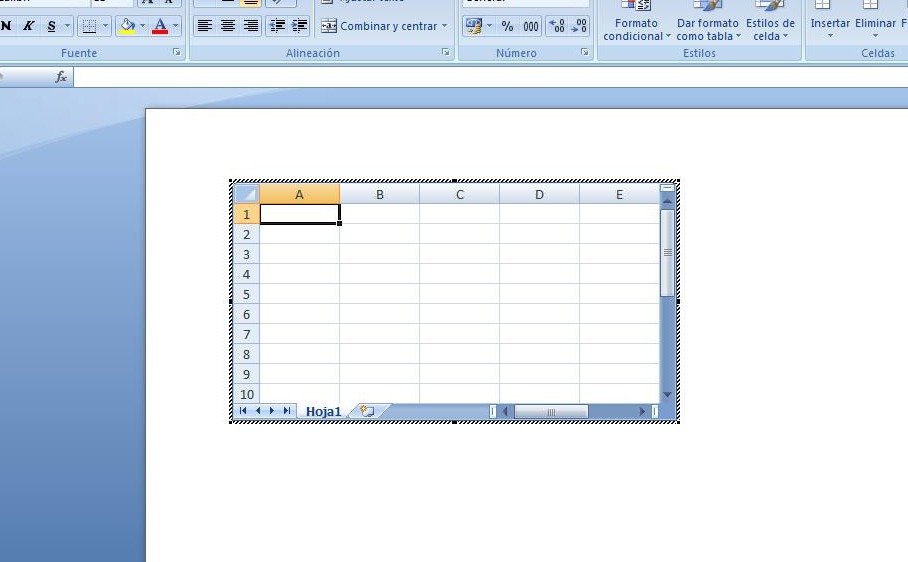Open Estilos de celda menu

[x=770, y=20]
